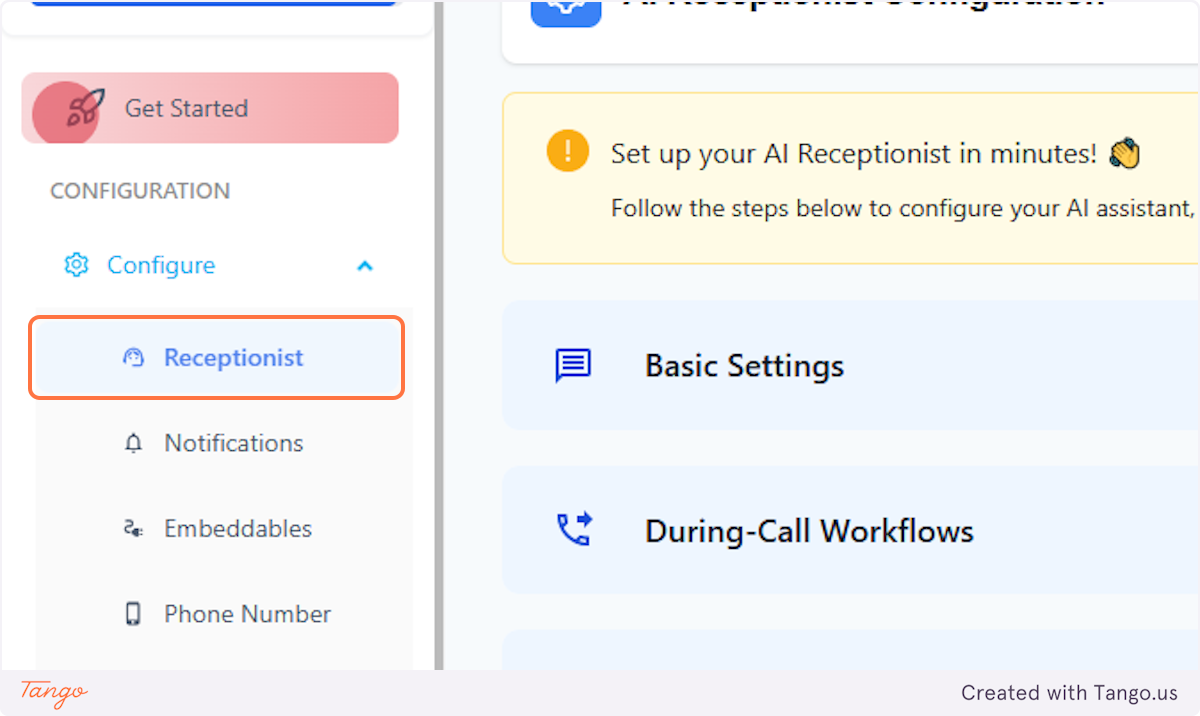Click the yellow warning exclamation icon
Image resolution: width=1200 pixels, height=716 pixels.
567,151
